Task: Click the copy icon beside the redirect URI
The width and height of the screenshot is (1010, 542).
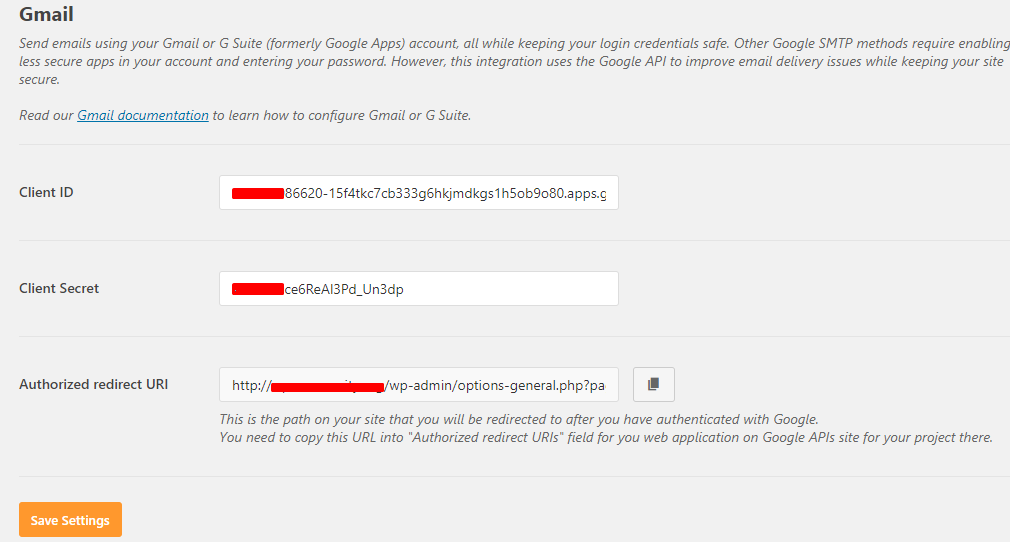Action: click(654, 384)
